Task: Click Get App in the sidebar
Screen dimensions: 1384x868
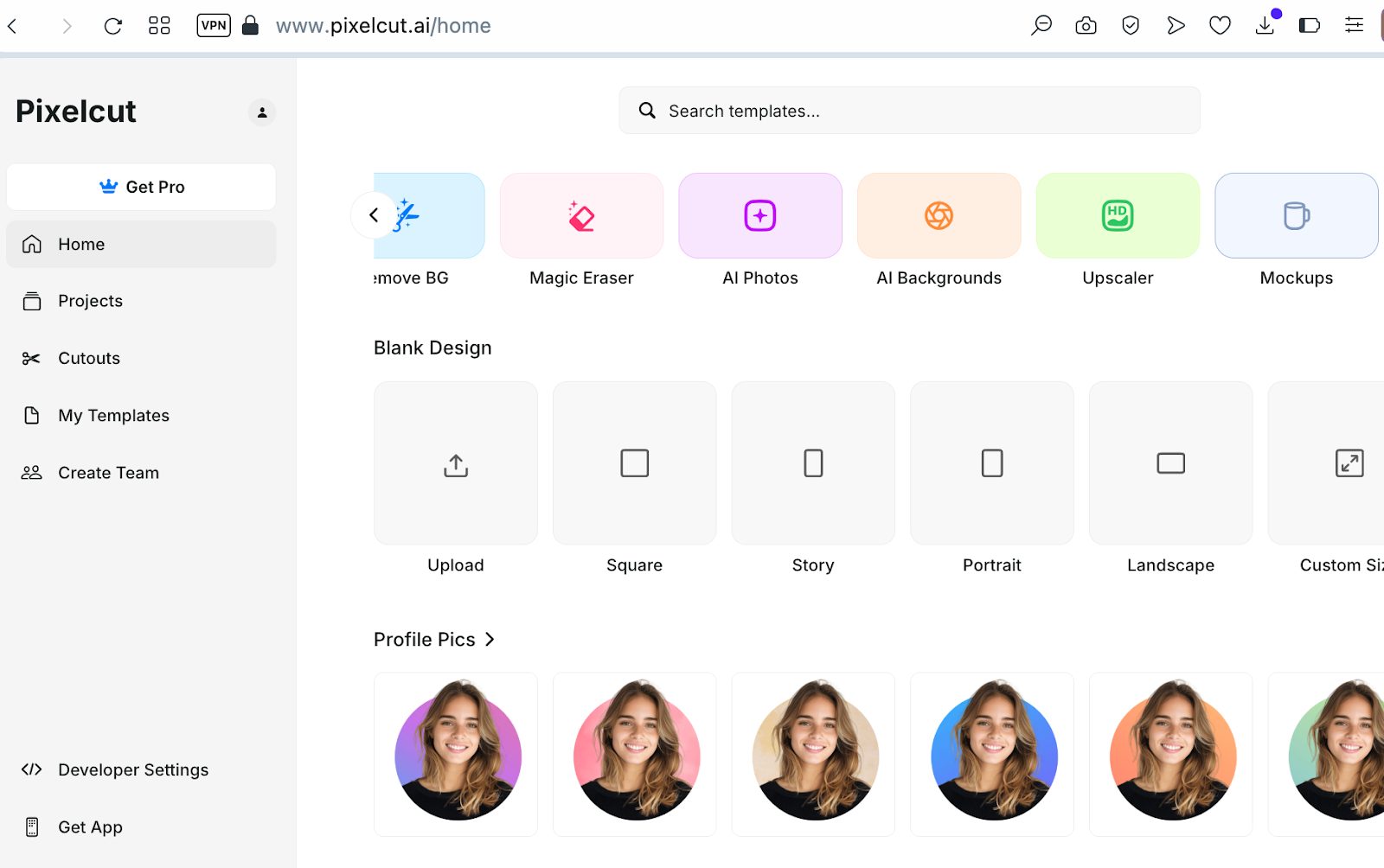Action: click(x=141, y=827)
